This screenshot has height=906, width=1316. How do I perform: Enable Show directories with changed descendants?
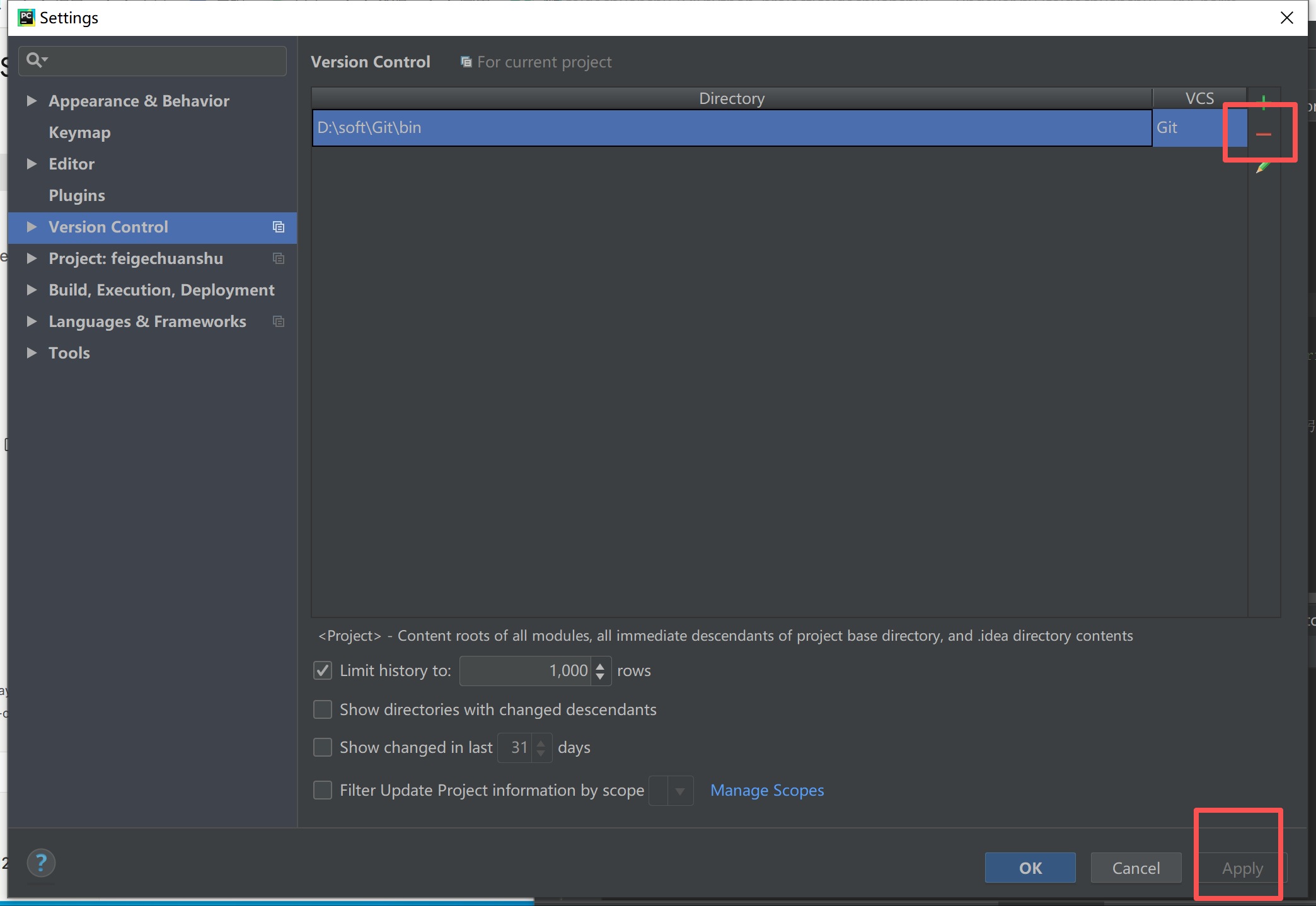pos(322,709)
